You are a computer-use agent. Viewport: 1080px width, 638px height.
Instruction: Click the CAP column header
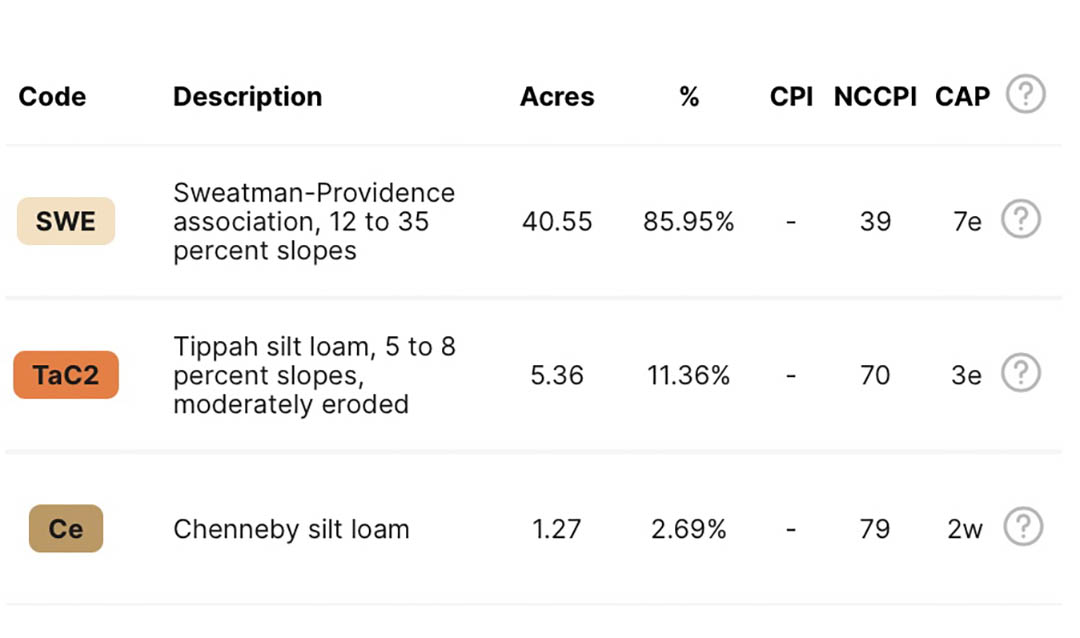click(x=962, y=96)
